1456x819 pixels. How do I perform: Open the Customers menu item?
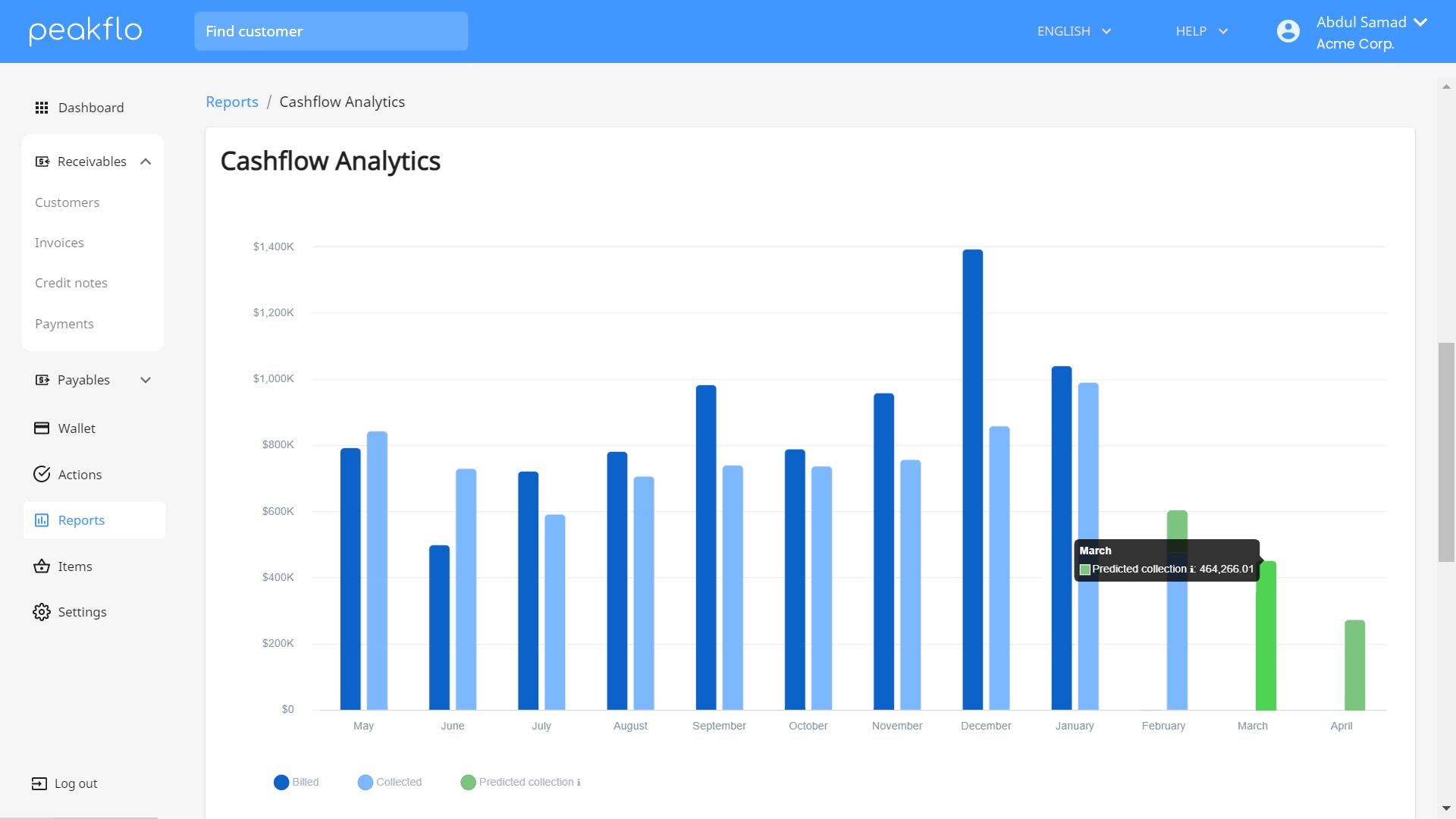coord(67,202)
